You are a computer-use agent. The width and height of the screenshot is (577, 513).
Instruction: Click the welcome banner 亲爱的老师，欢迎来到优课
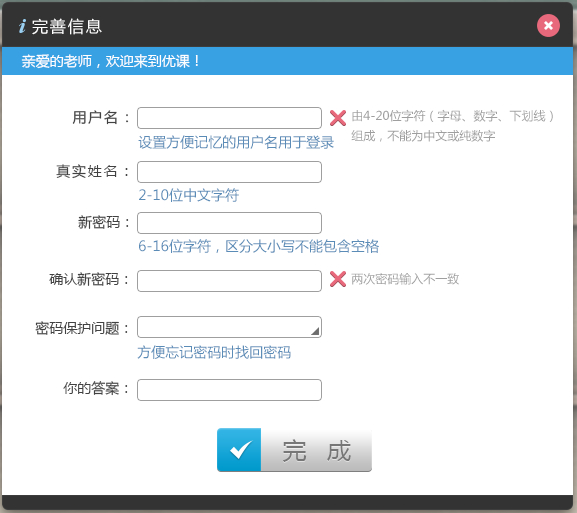tap(110, 61)
